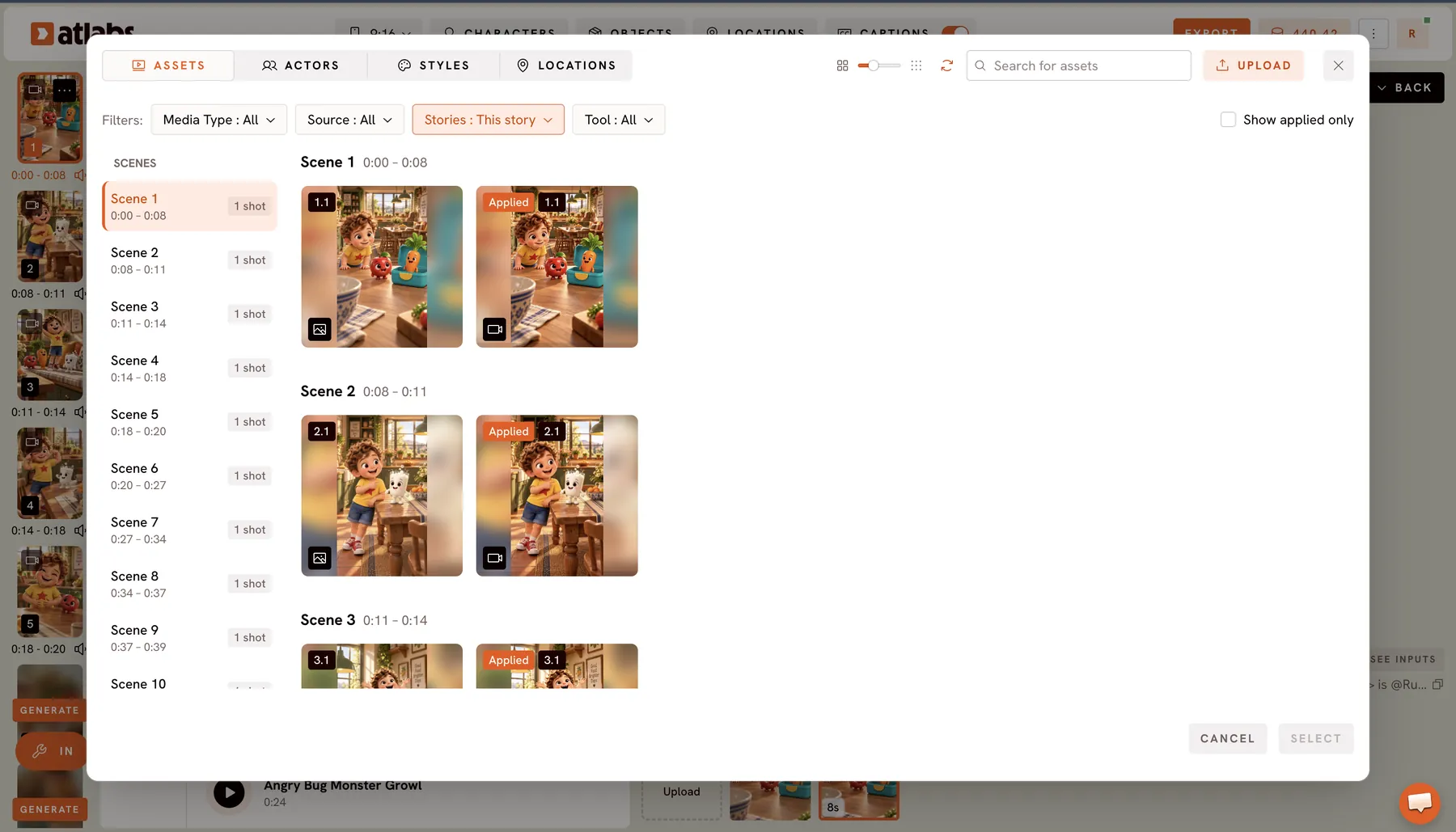
Task: Click the Upload button
Action: 1253,65
